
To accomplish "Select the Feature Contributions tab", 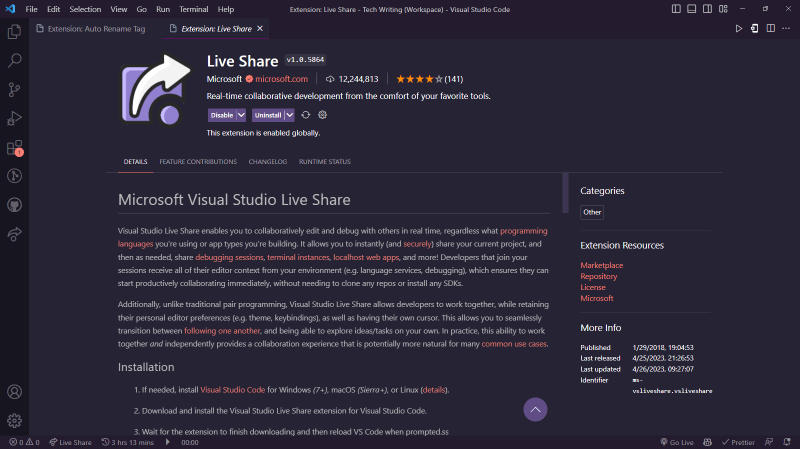I will coord(198,162).
